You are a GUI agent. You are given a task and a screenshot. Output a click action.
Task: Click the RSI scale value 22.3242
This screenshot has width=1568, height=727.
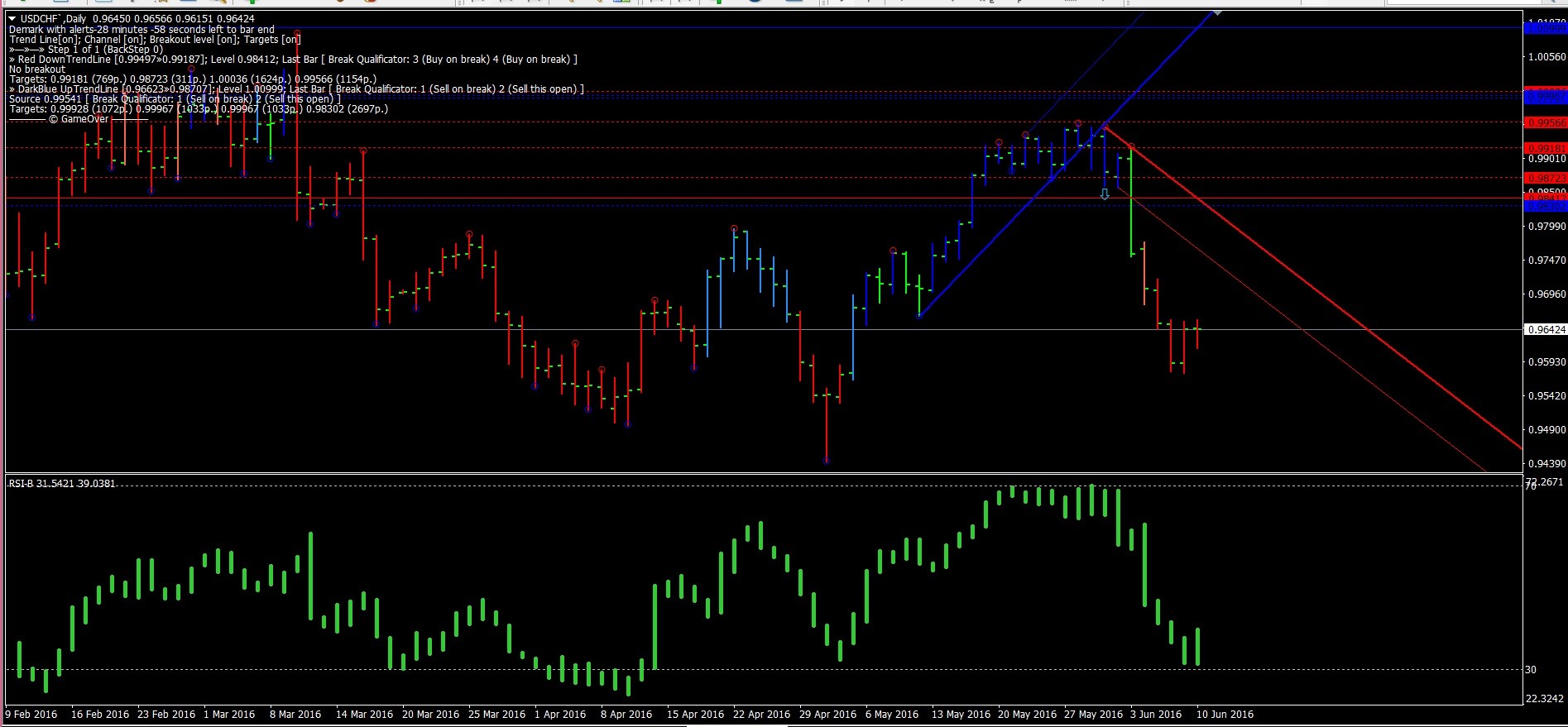1544,698
